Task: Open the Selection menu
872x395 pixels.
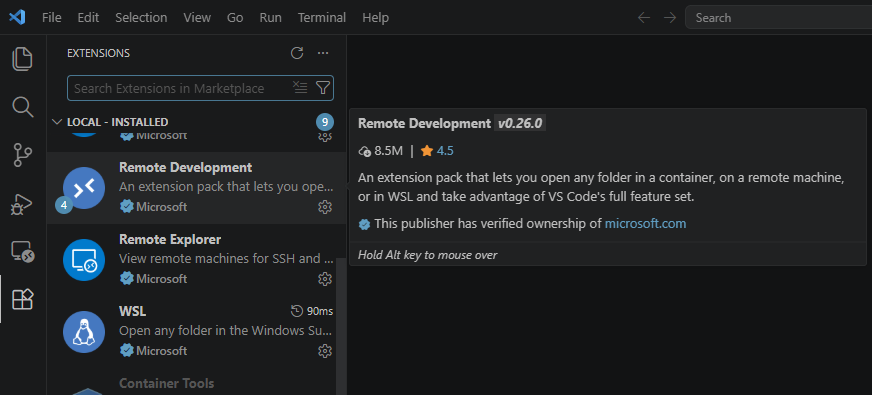Action: click(141, 18)
